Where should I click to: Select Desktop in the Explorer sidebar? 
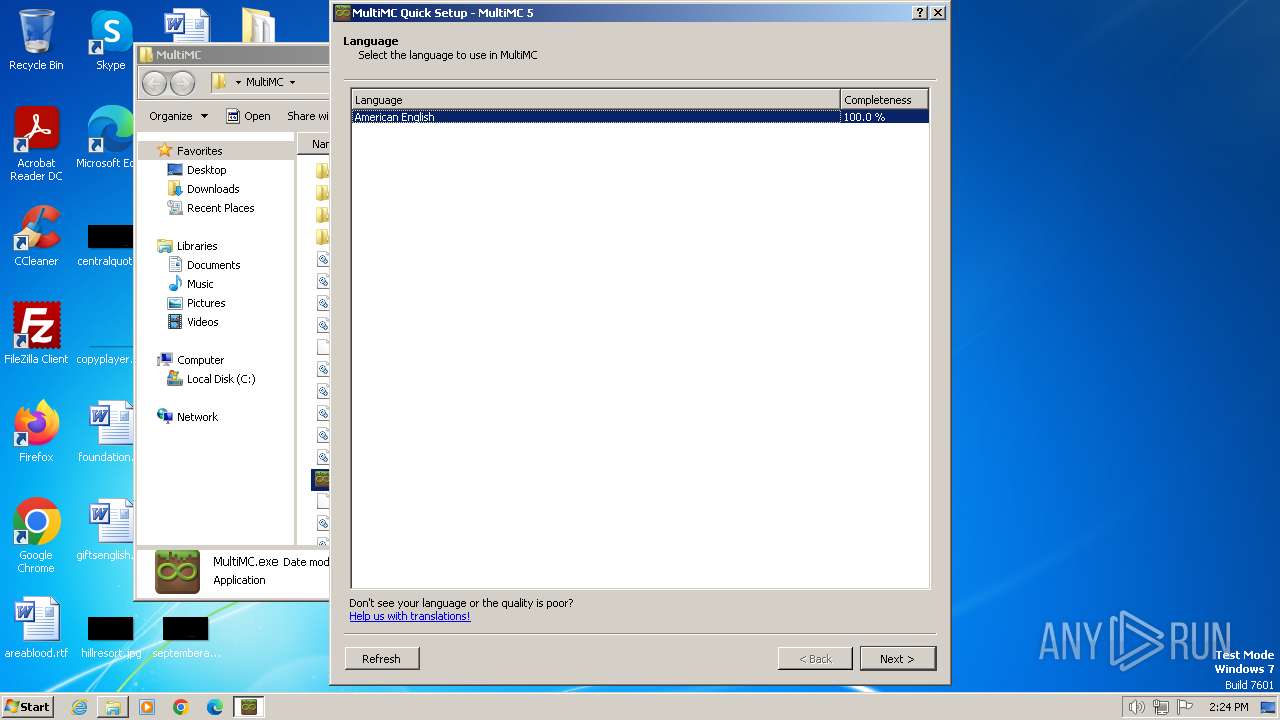(x=206, y=170)
